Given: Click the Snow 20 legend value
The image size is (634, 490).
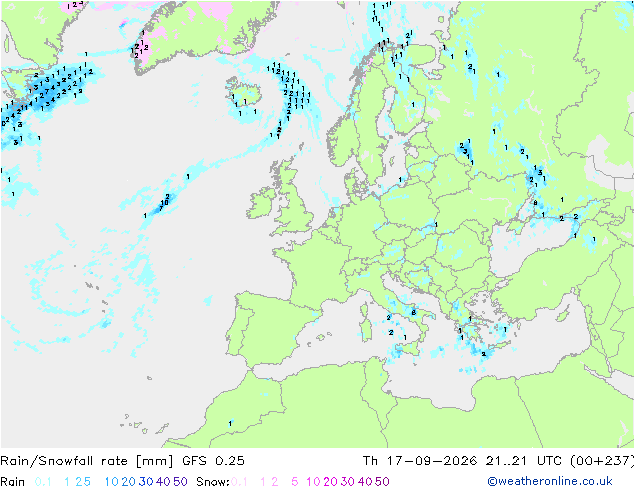Looking at the screenshot, I should (x=330, y=482).
